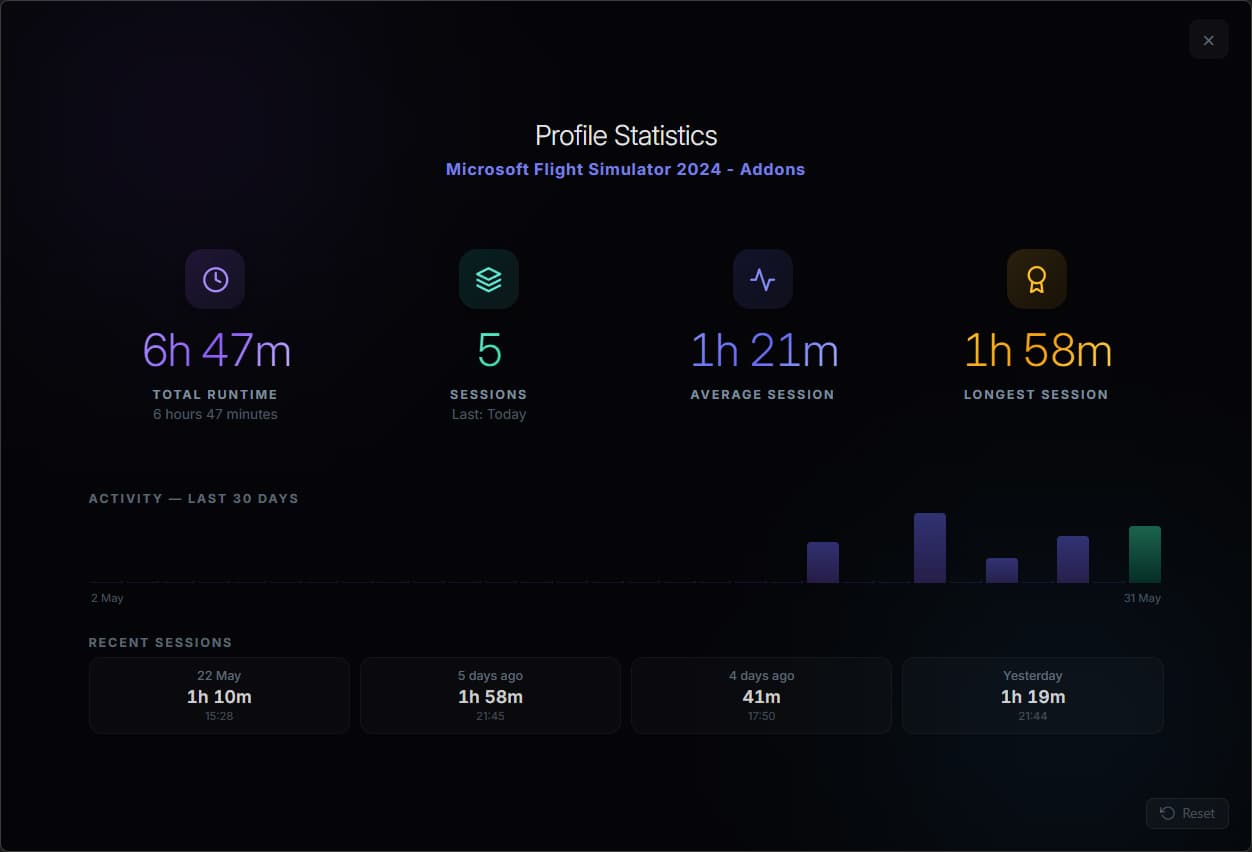Viewport: 1252px width, 852px height.
Task: Click the Reset button
Action: [x=1187, y=813]
